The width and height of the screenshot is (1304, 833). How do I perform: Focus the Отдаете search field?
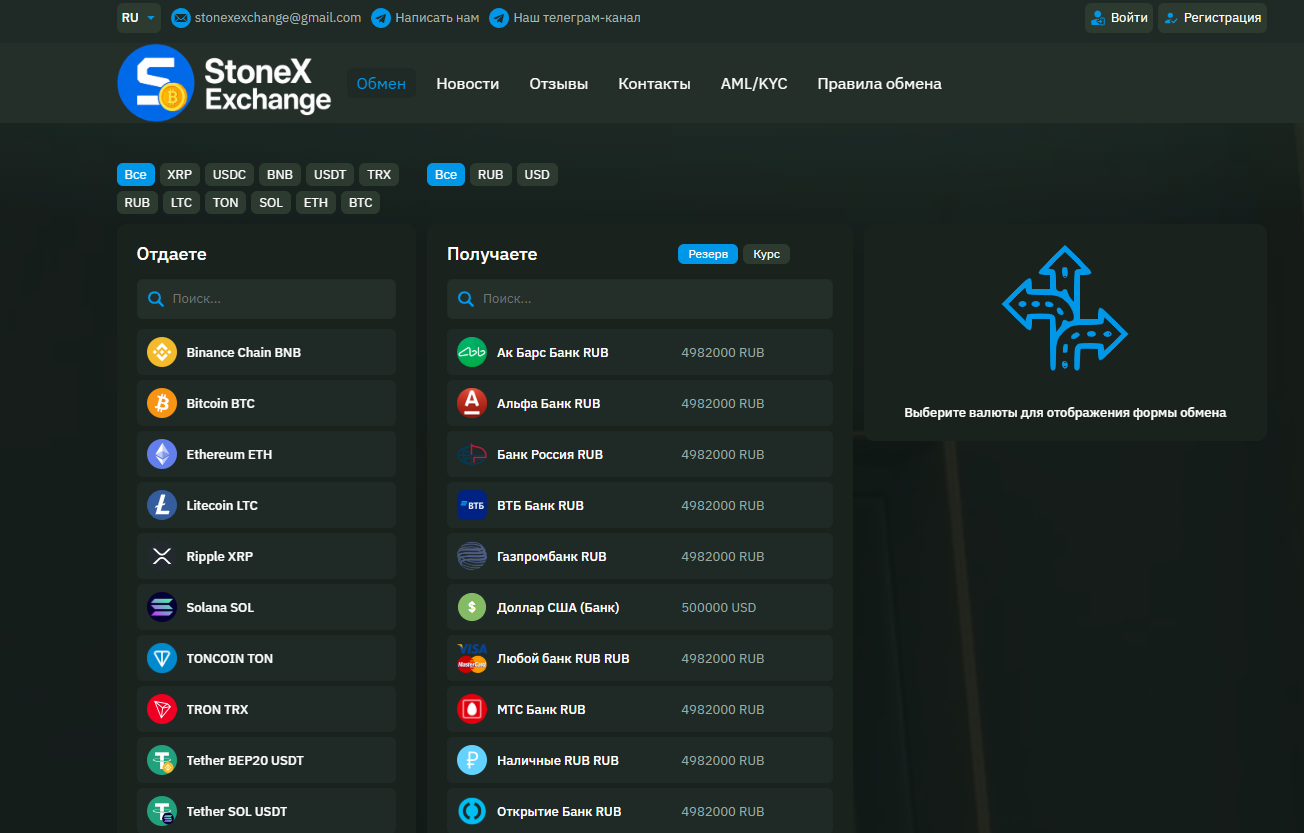pyautogui.click(x=266, y=299)
